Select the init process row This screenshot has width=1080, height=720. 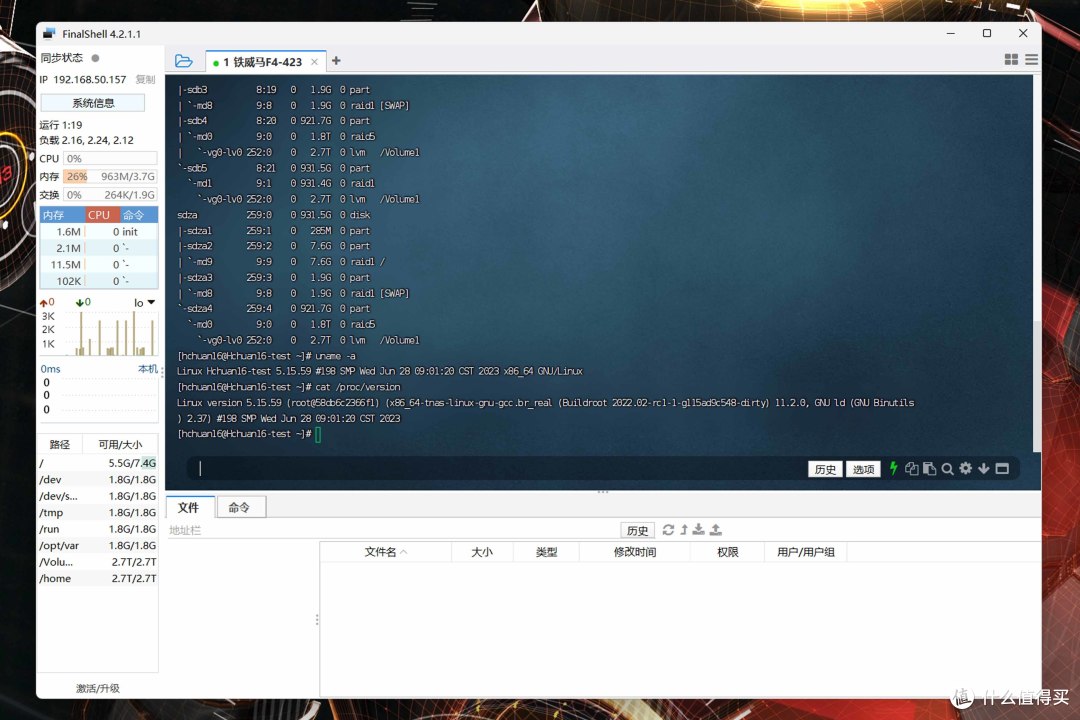click(98, 232)
